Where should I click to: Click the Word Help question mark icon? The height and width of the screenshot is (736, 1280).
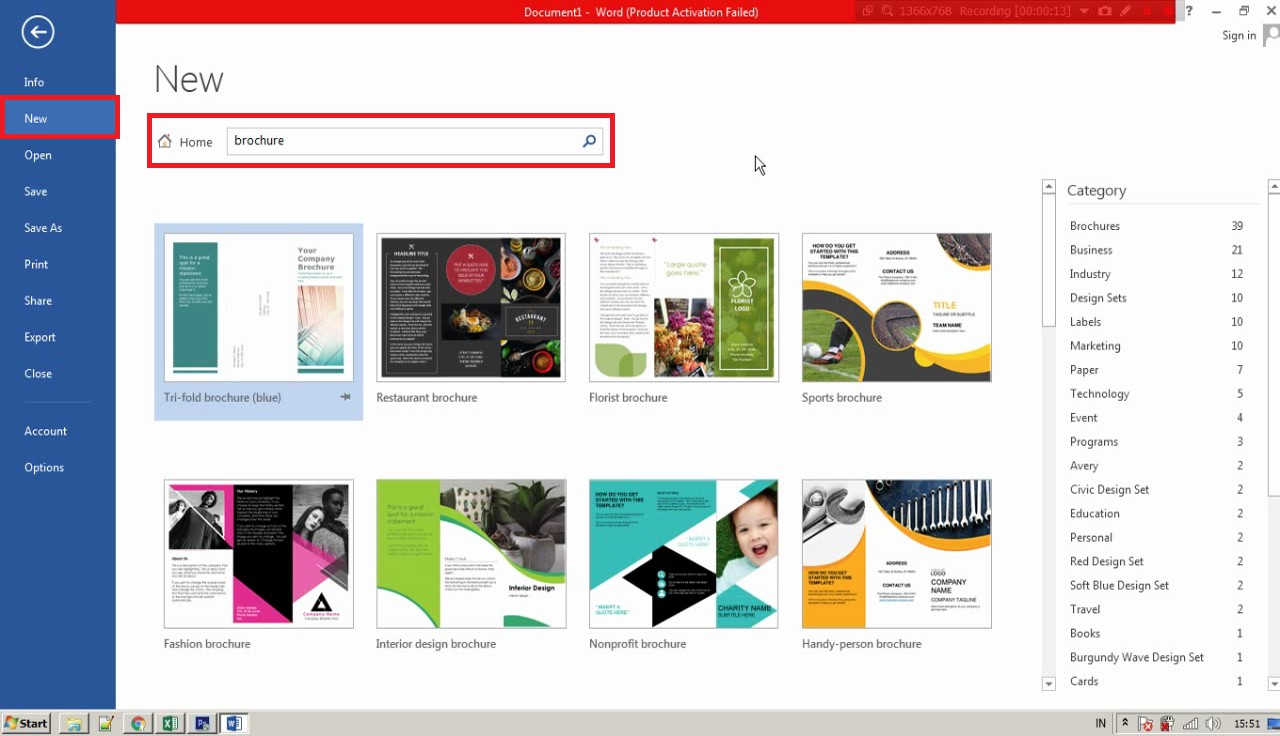click(x=1189, y=11)
